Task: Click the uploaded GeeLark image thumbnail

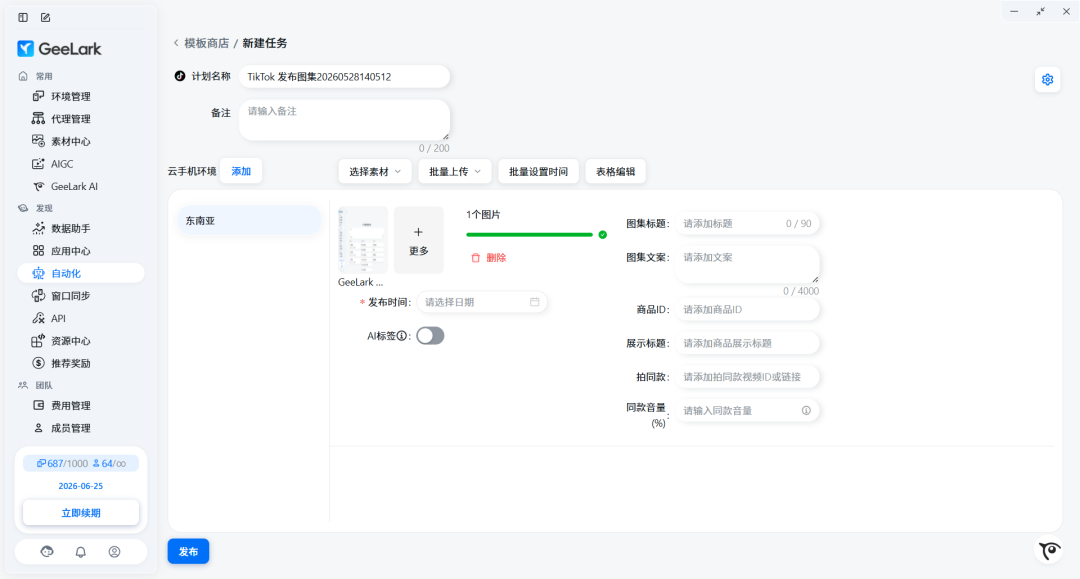Action: 363,240
